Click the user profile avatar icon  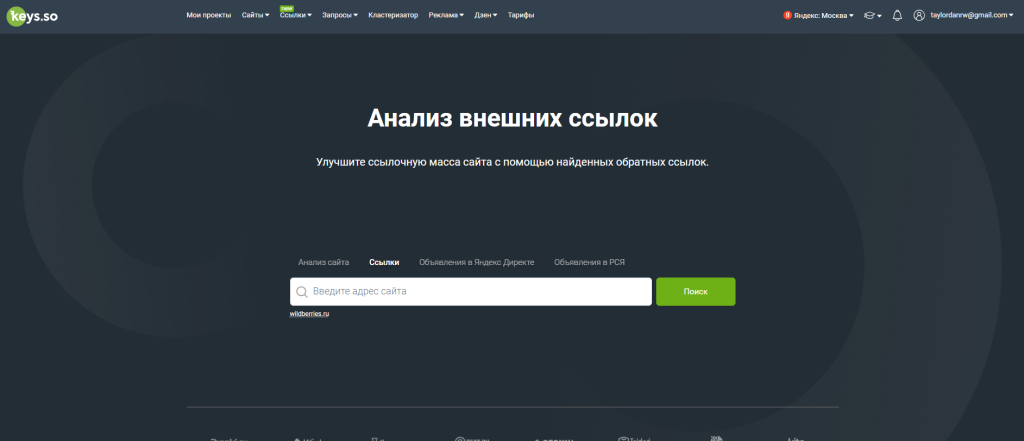pyautogui.click(x=920, y=15)
